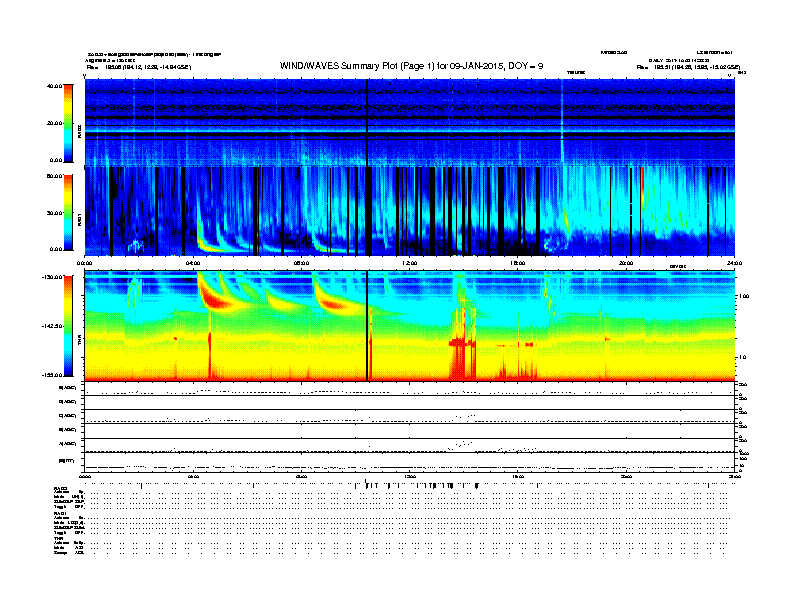
Task: Click the RAD1 intensity color bar
Action: [x=68, y=213]
